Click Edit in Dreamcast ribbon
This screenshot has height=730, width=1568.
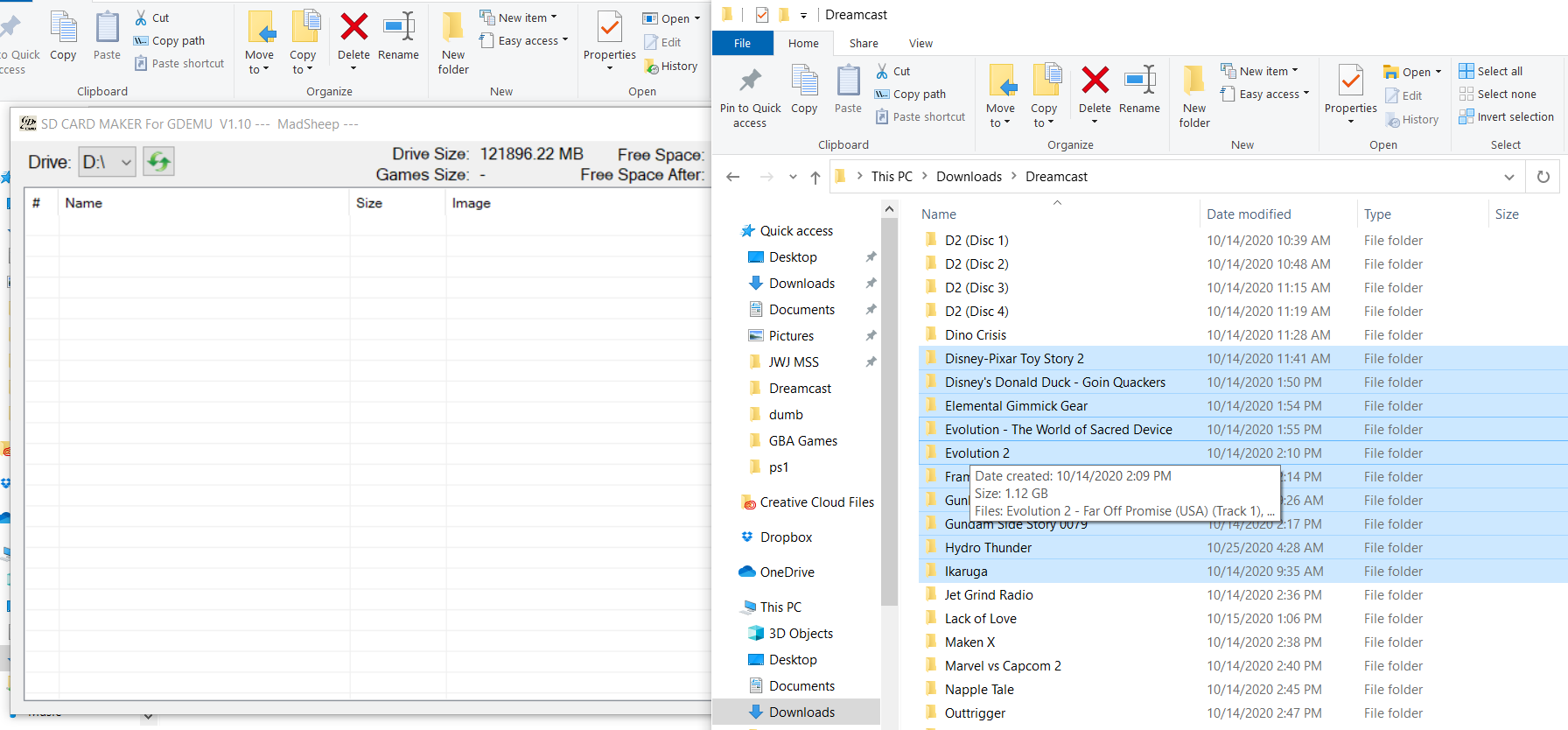(1403, 95)
